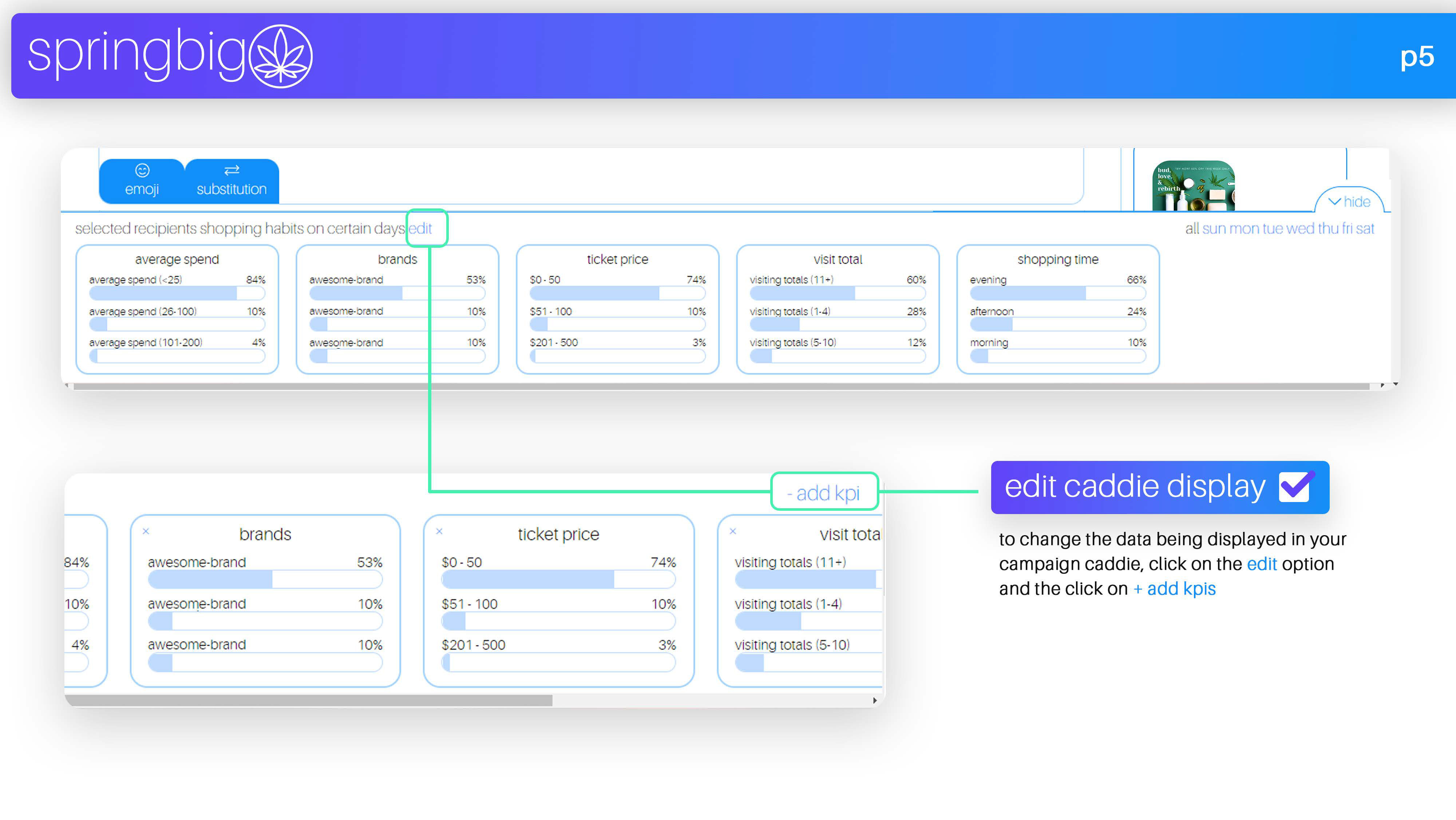Toggle the edit caddie display checkbox
The width and height of the screenshot is (1456, 820).
click(1294, 487)
